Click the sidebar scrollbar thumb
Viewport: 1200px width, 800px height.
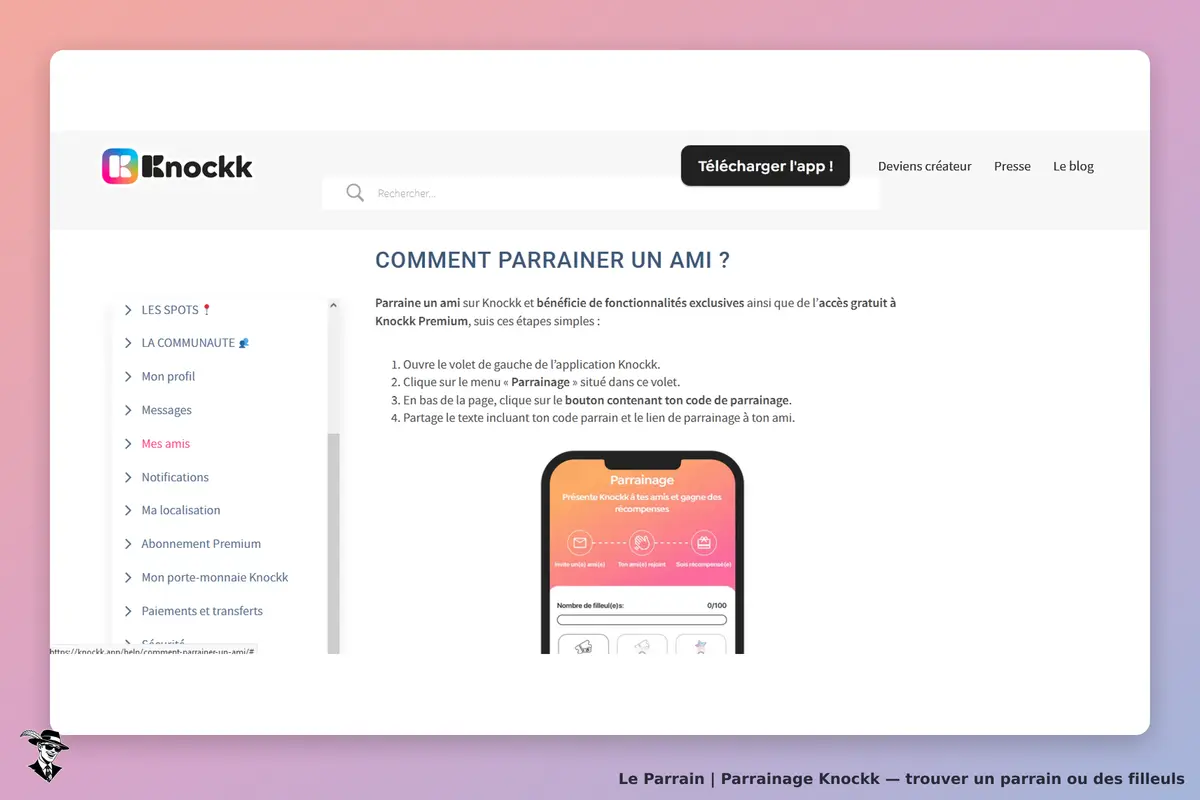(x=334, y=543)
